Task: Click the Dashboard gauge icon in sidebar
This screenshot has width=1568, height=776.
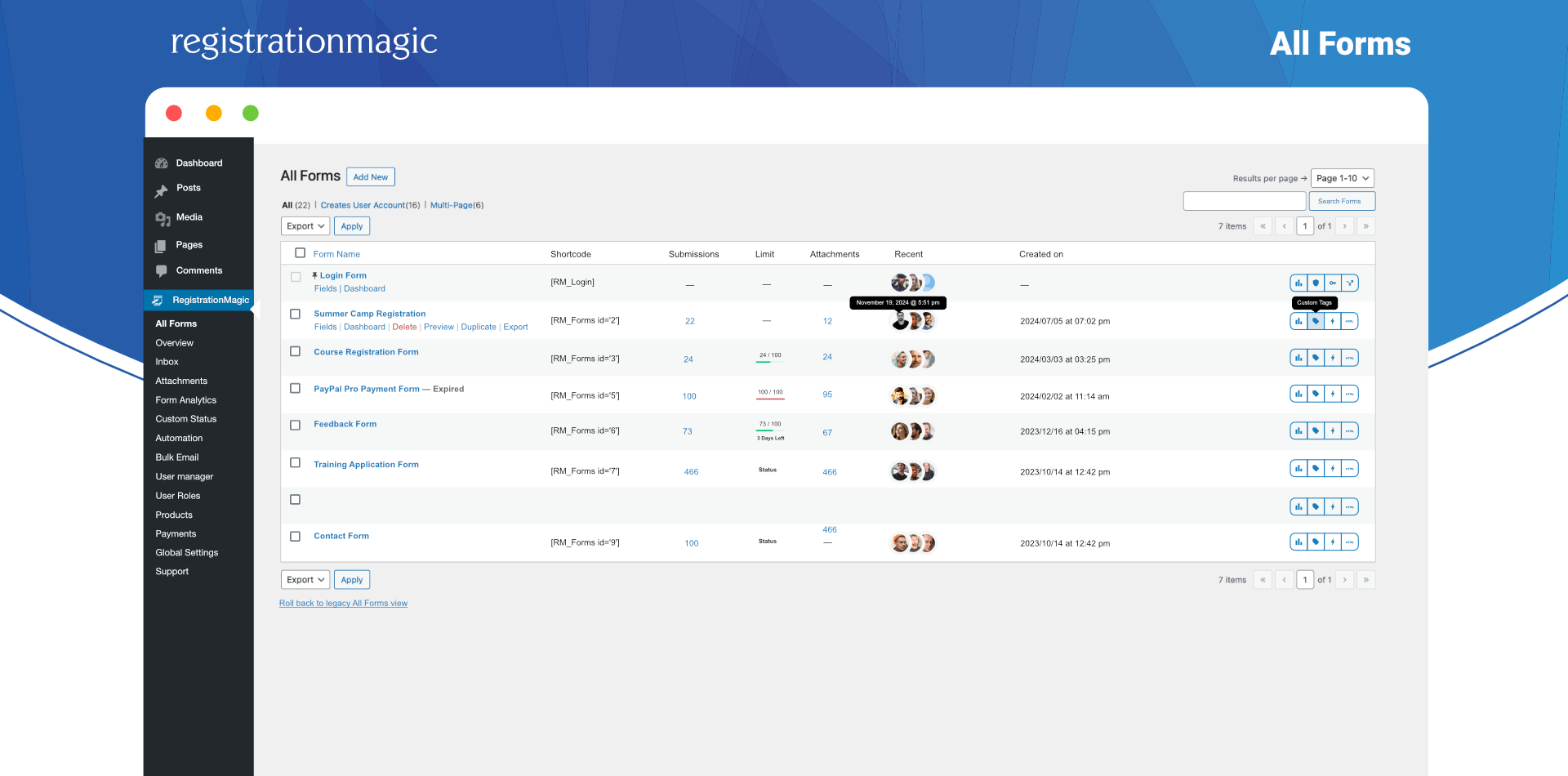Action: (162, 163)
